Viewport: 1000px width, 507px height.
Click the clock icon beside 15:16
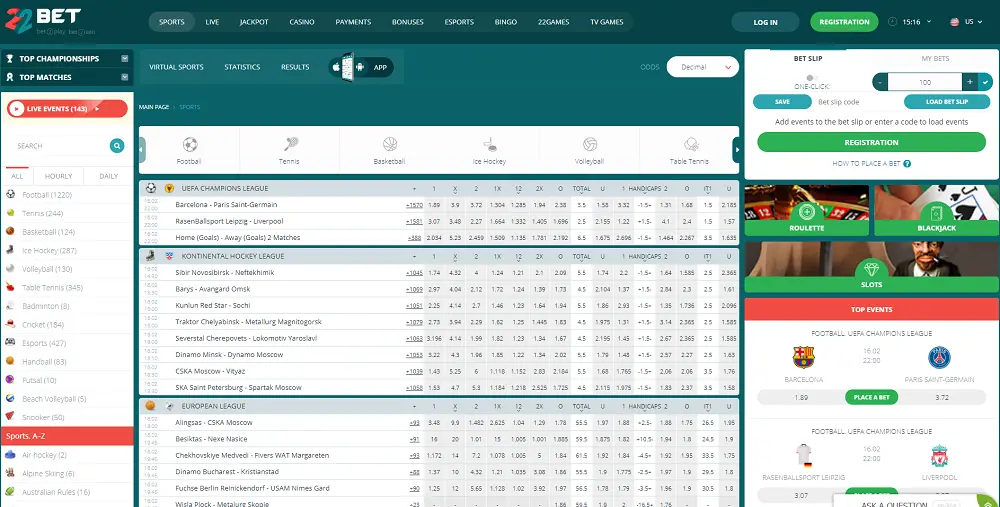pyautogui.click(x=892, y=22)
